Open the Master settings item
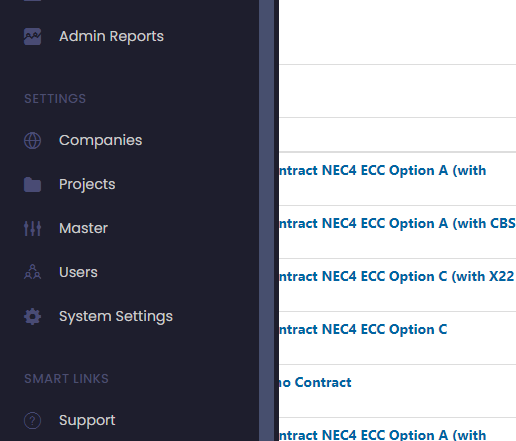The width and height of the screenshot is (516, 441). (x=83, y=228)
